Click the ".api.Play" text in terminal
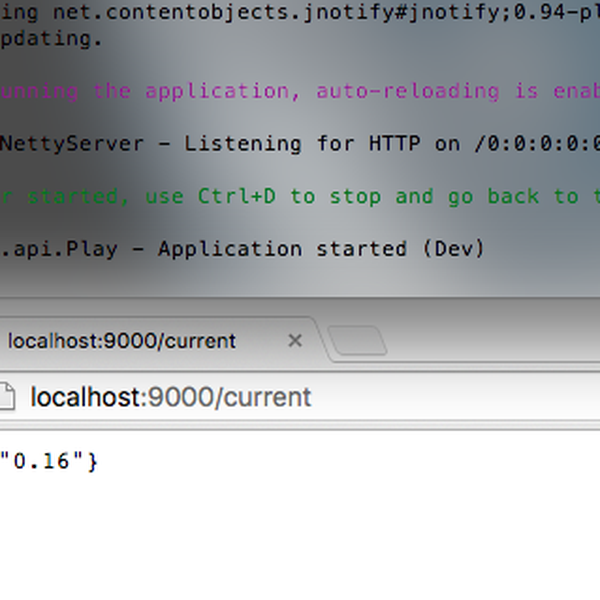 tap(70, 248)
